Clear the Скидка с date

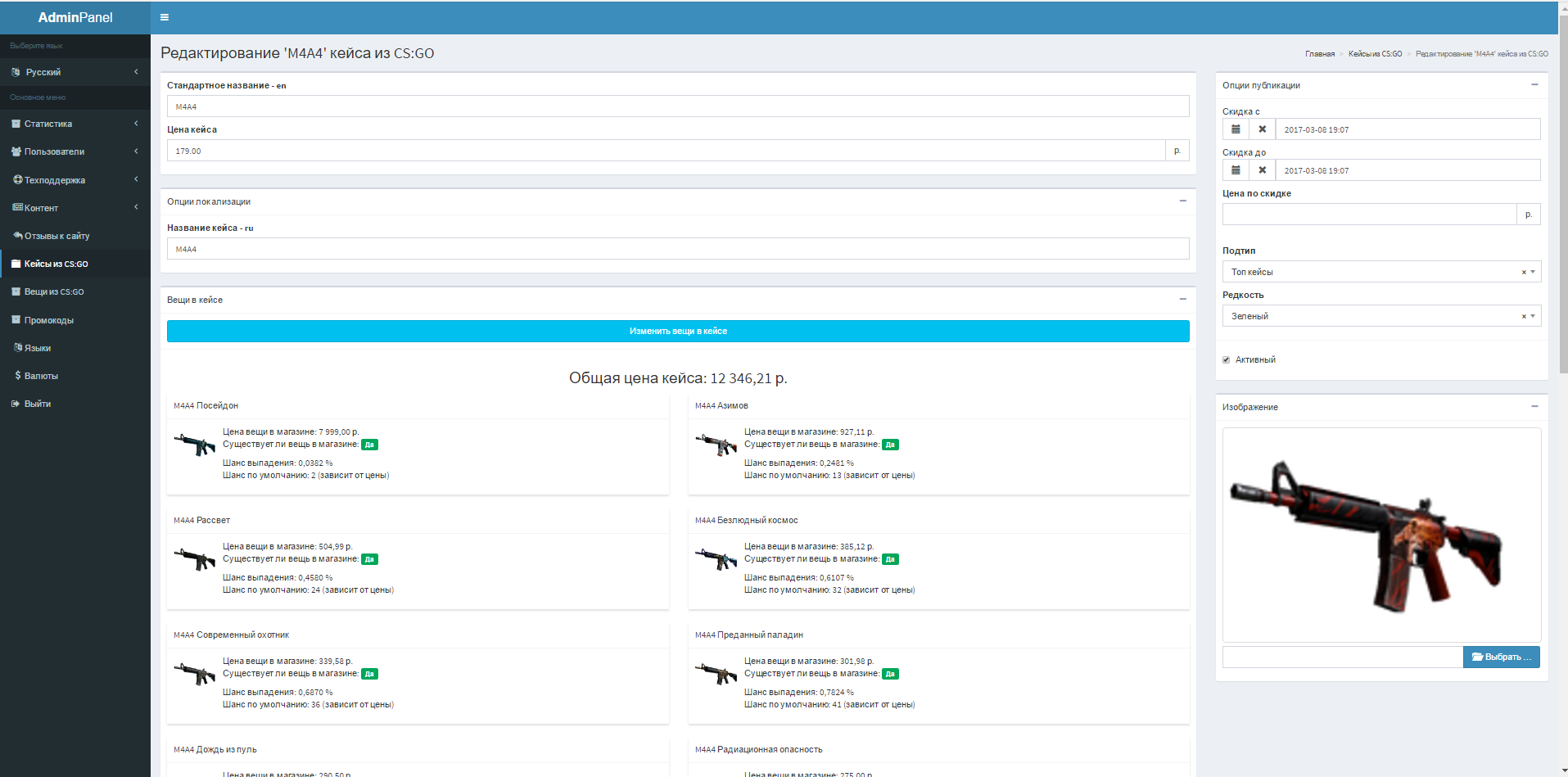click(1262, 129)
